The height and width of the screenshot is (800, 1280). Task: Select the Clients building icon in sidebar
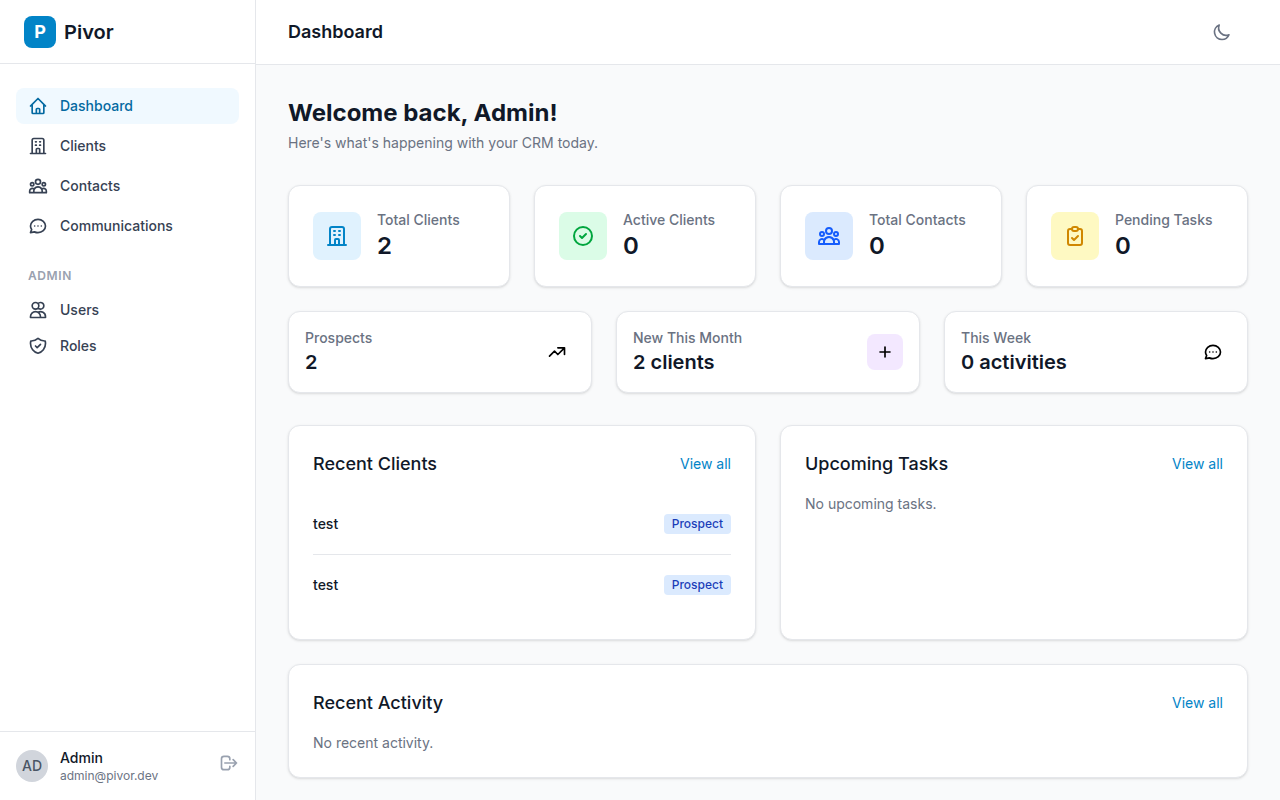coord(37,145)
